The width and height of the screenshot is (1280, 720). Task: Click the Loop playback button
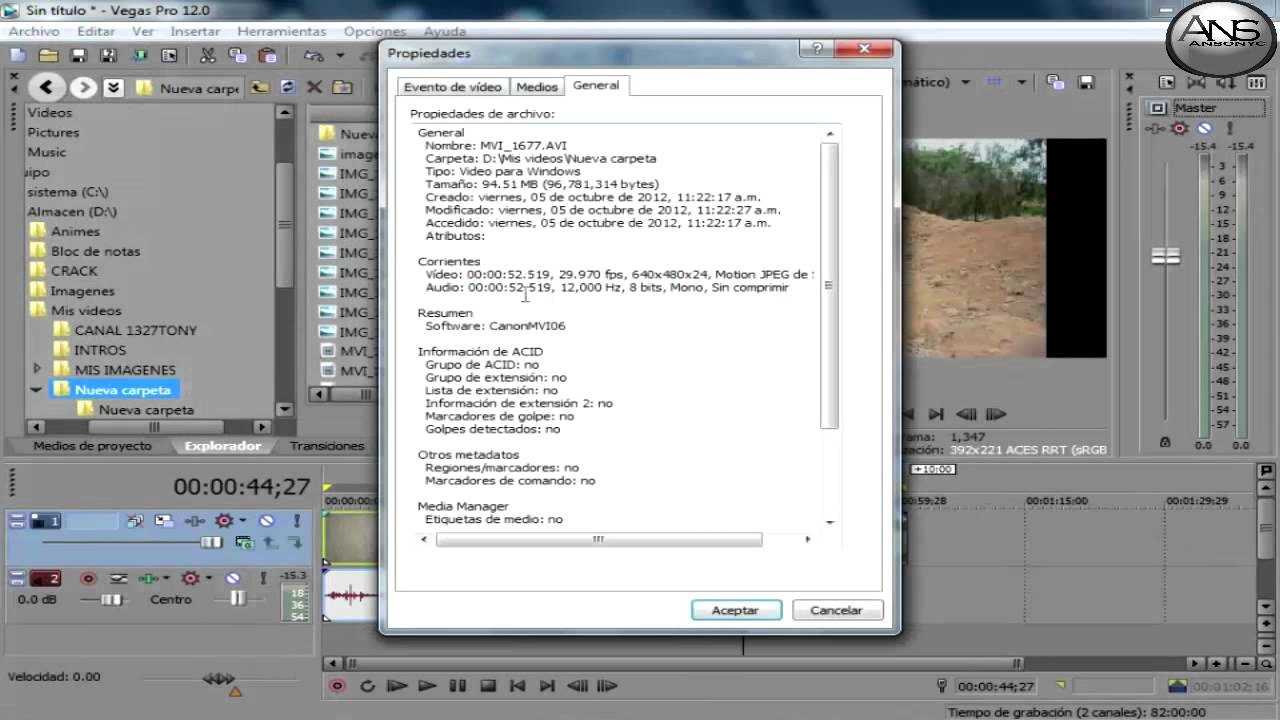(367, 686)
